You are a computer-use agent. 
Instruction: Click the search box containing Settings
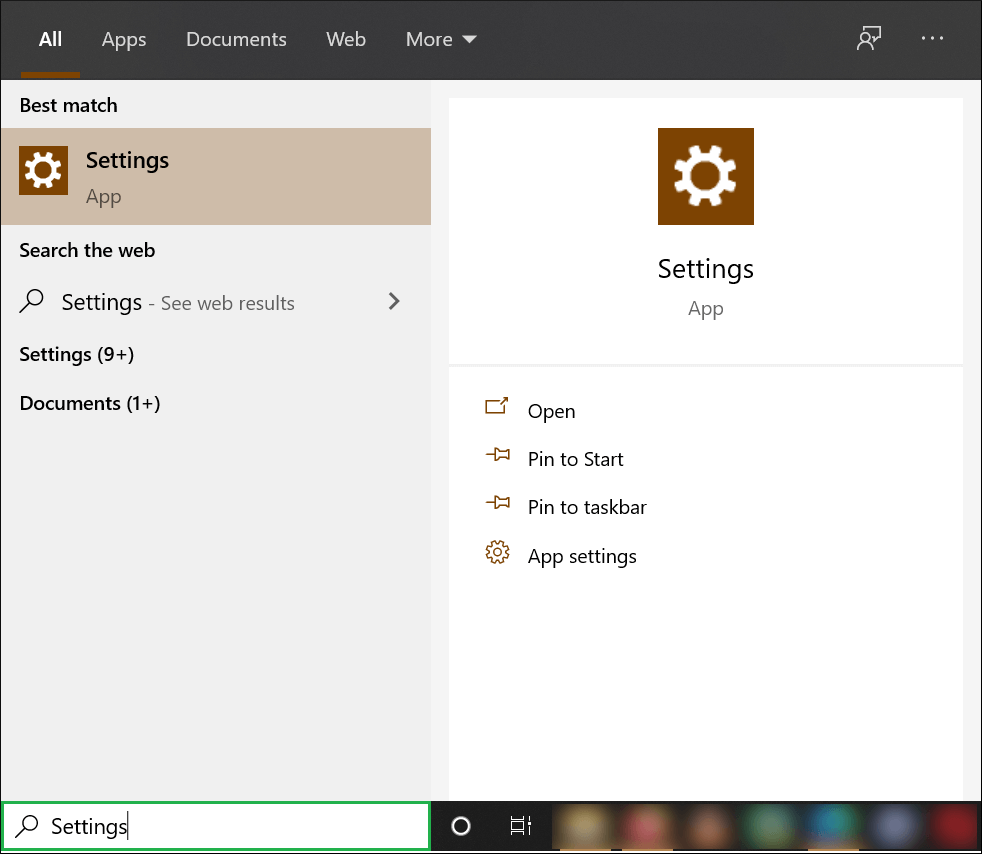[x=216, y=826]
